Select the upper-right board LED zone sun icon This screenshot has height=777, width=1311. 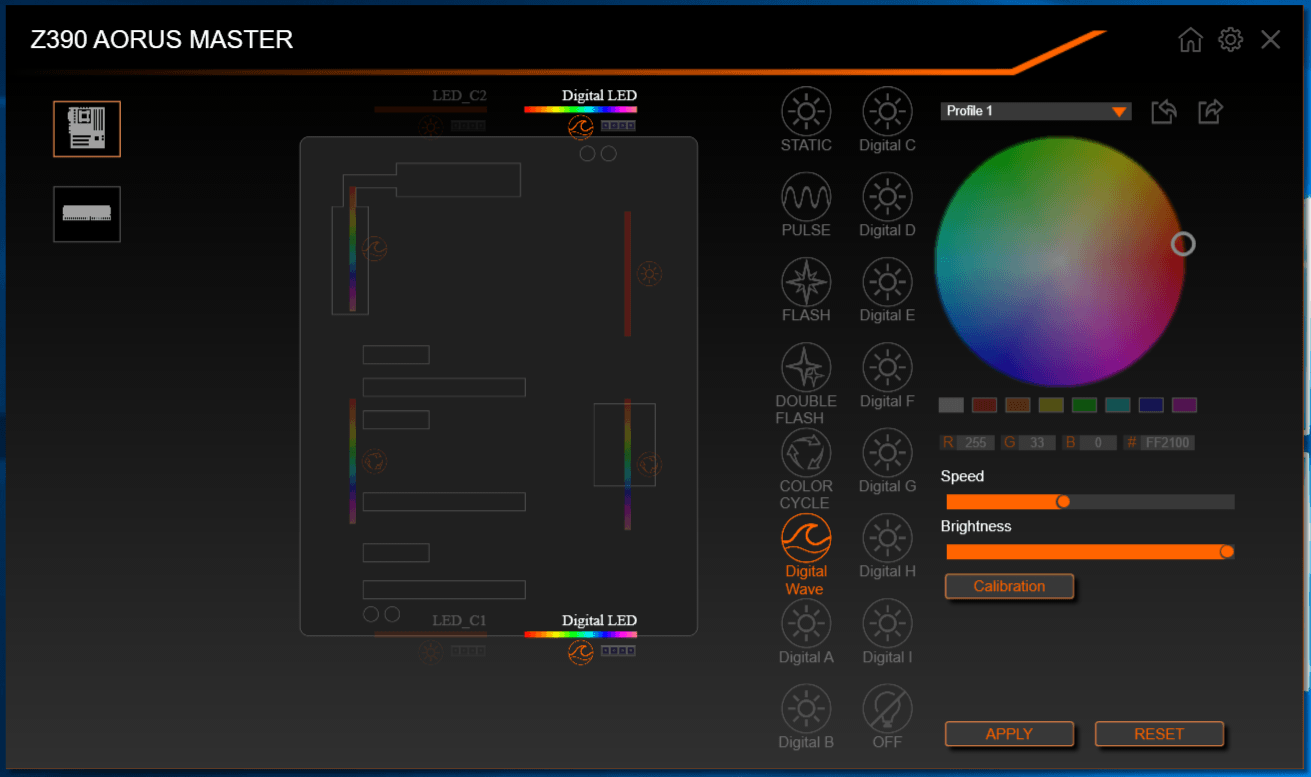tap(650, 273)
